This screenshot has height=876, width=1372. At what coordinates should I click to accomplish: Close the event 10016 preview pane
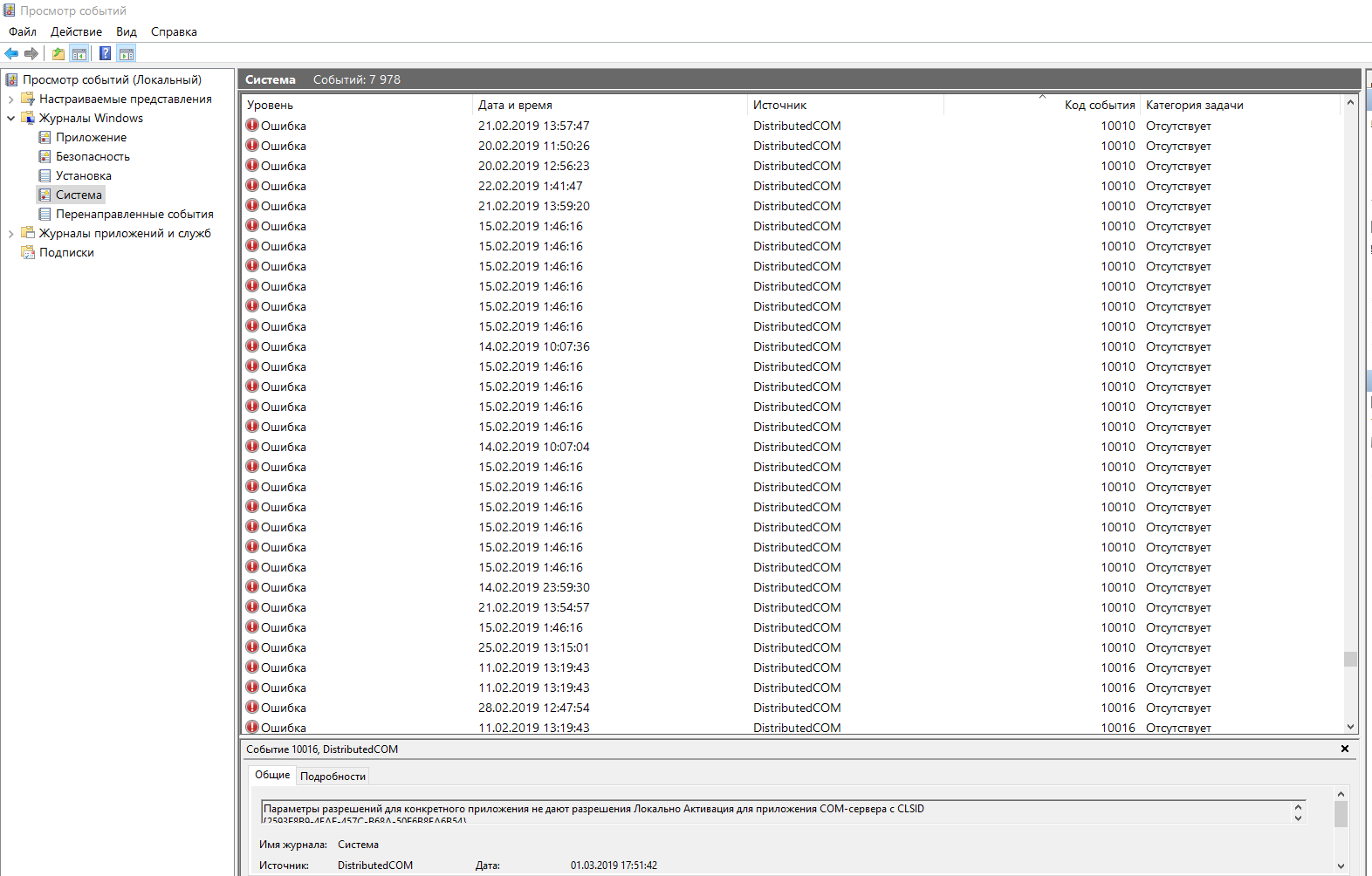[1345, 749]
